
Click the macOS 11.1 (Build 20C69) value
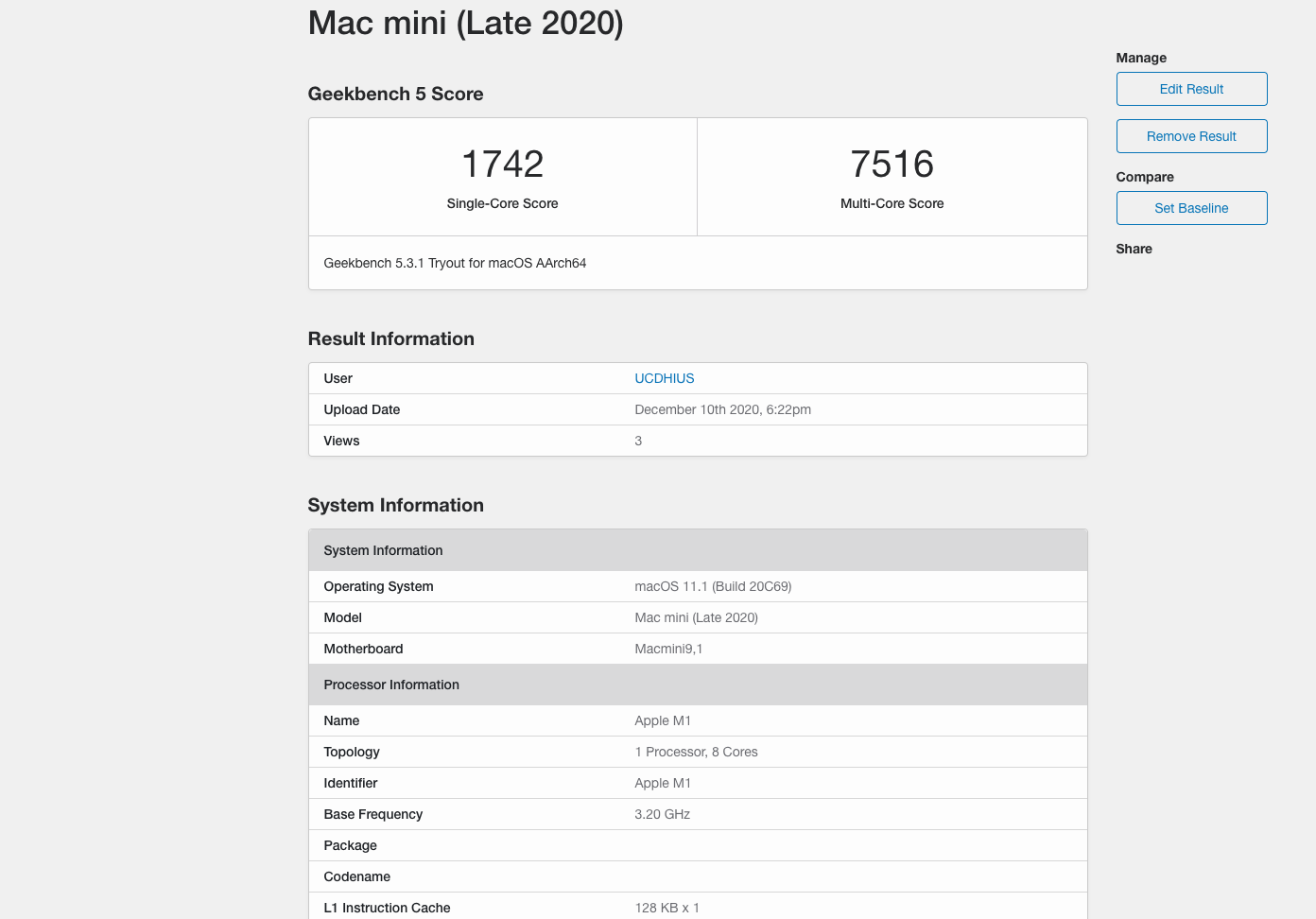[713, 586]
